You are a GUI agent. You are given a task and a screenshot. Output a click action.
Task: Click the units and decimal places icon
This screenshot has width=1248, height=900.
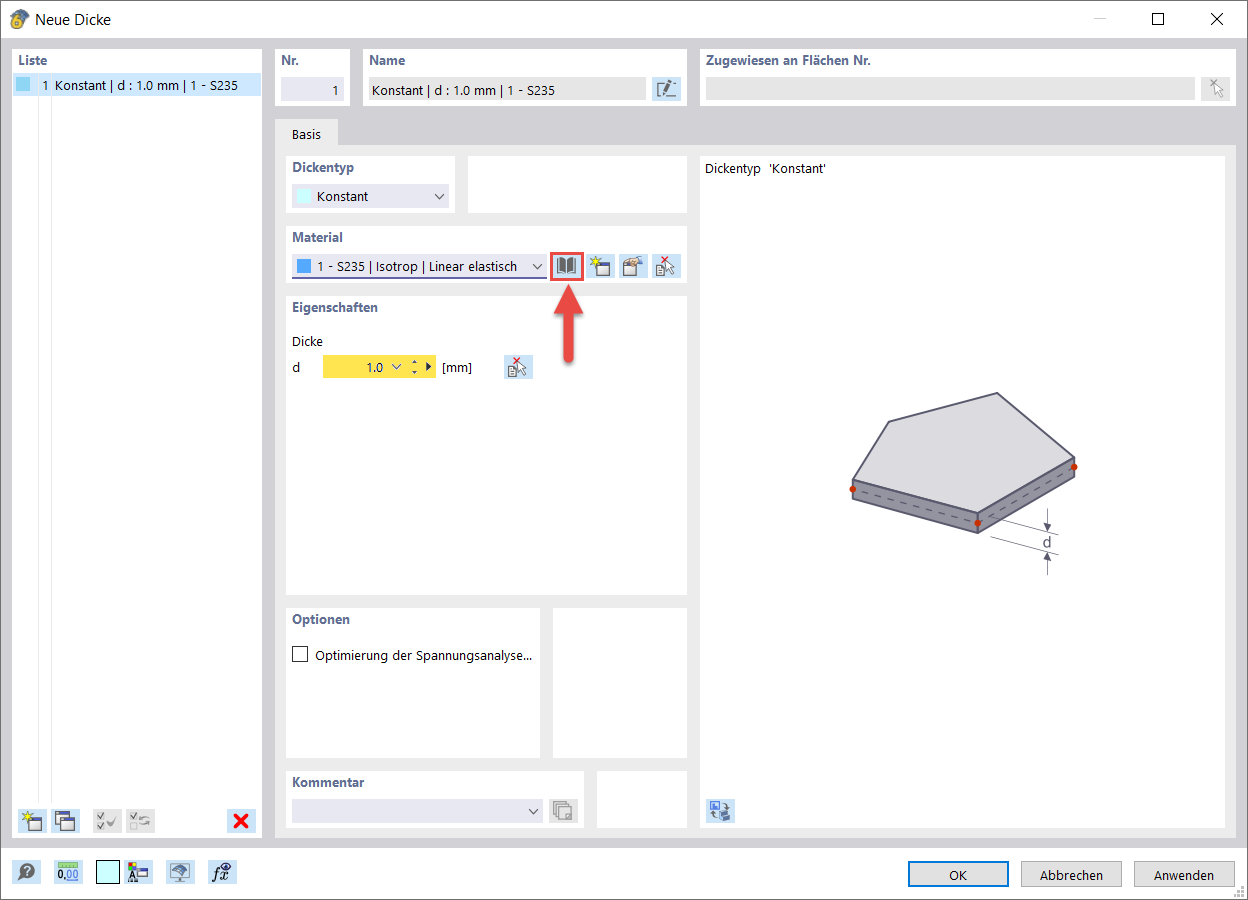click(x=68, y=871)
